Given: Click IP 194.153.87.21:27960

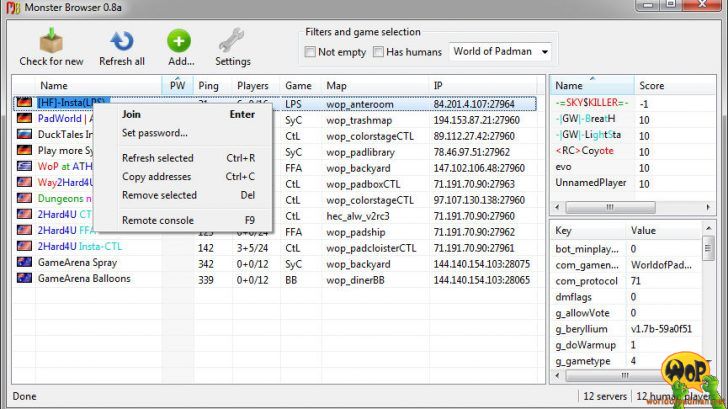Looking at the screenshot, I should [x=476, y=120].
